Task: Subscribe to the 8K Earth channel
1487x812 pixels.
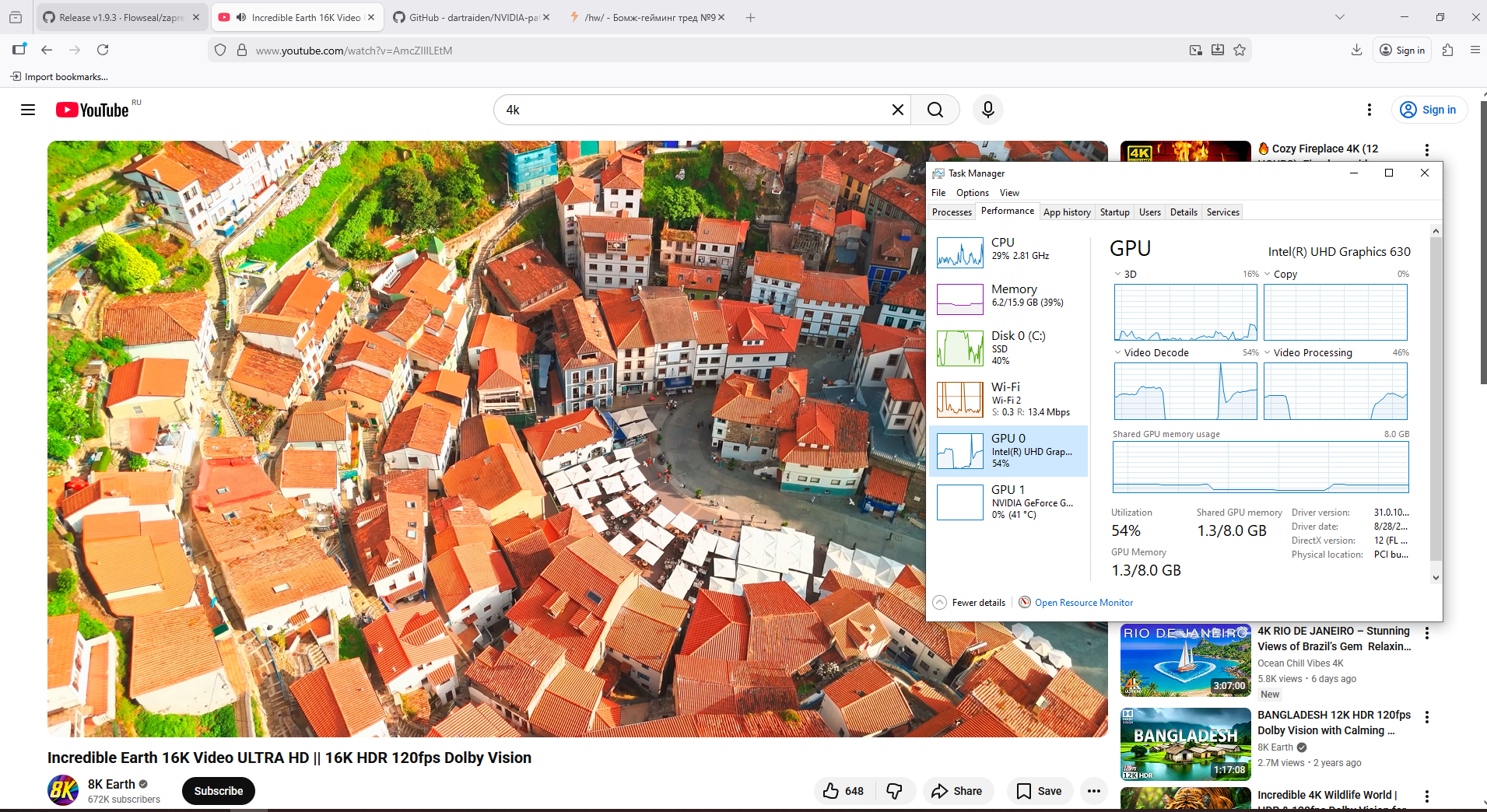Action: click(218, 791)
